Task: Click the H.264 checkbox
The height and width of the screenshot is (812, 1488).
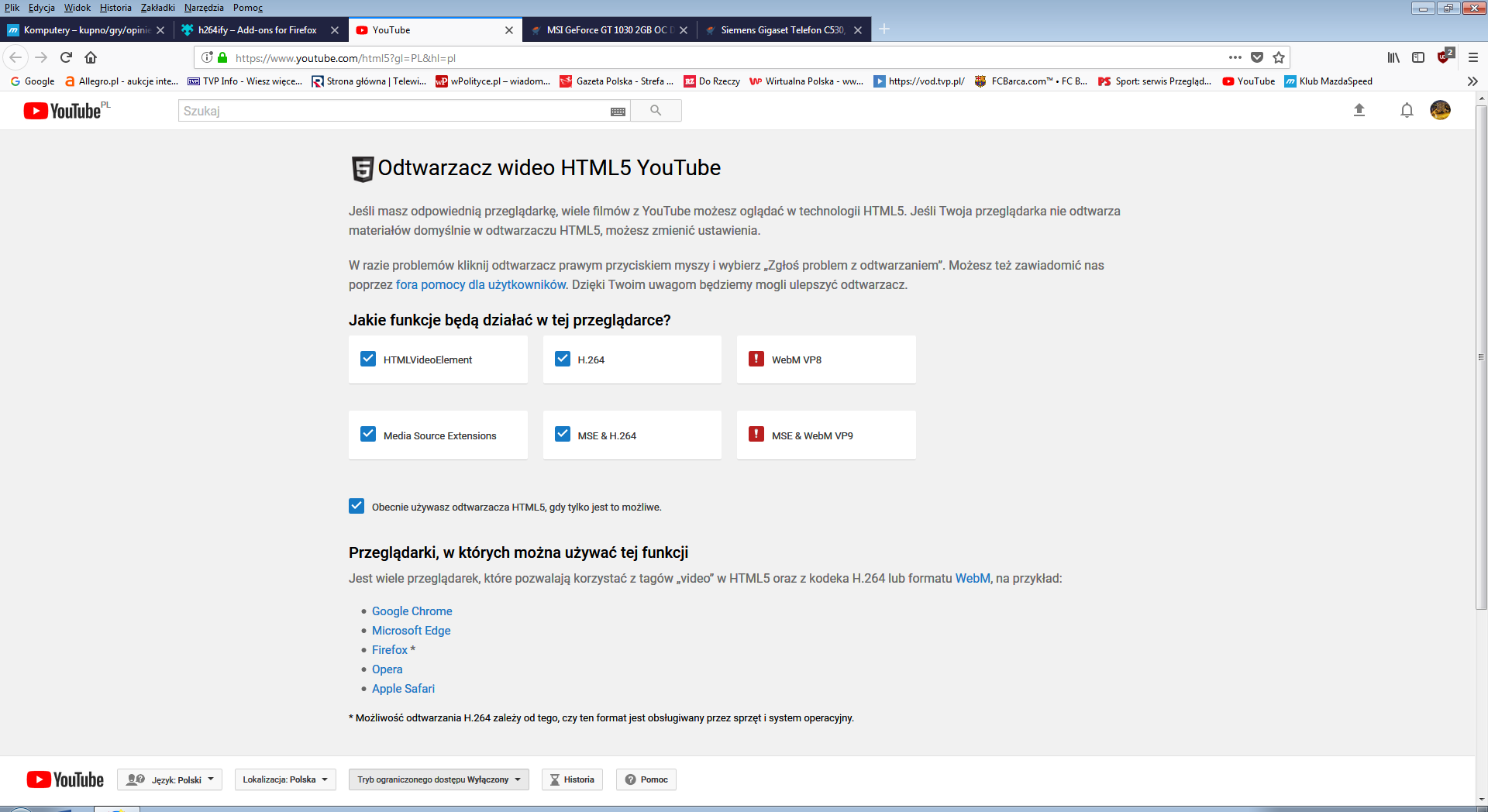Action: (563, 359)
